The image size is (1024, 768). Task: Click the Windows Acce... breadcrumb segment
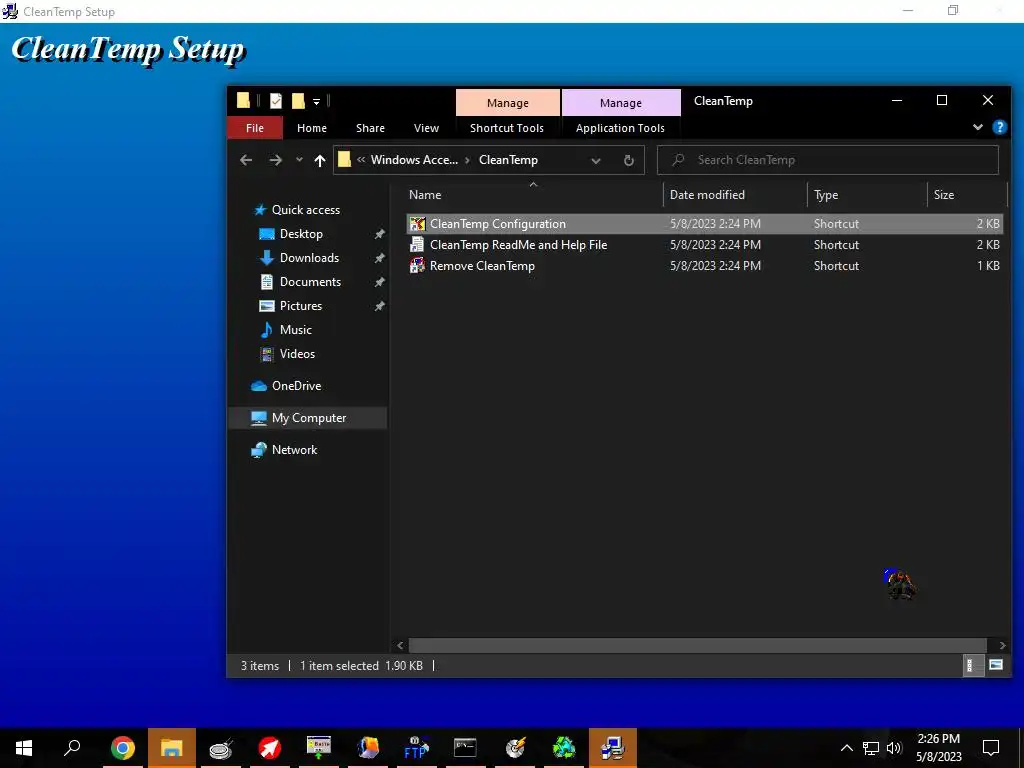point(414,160)
